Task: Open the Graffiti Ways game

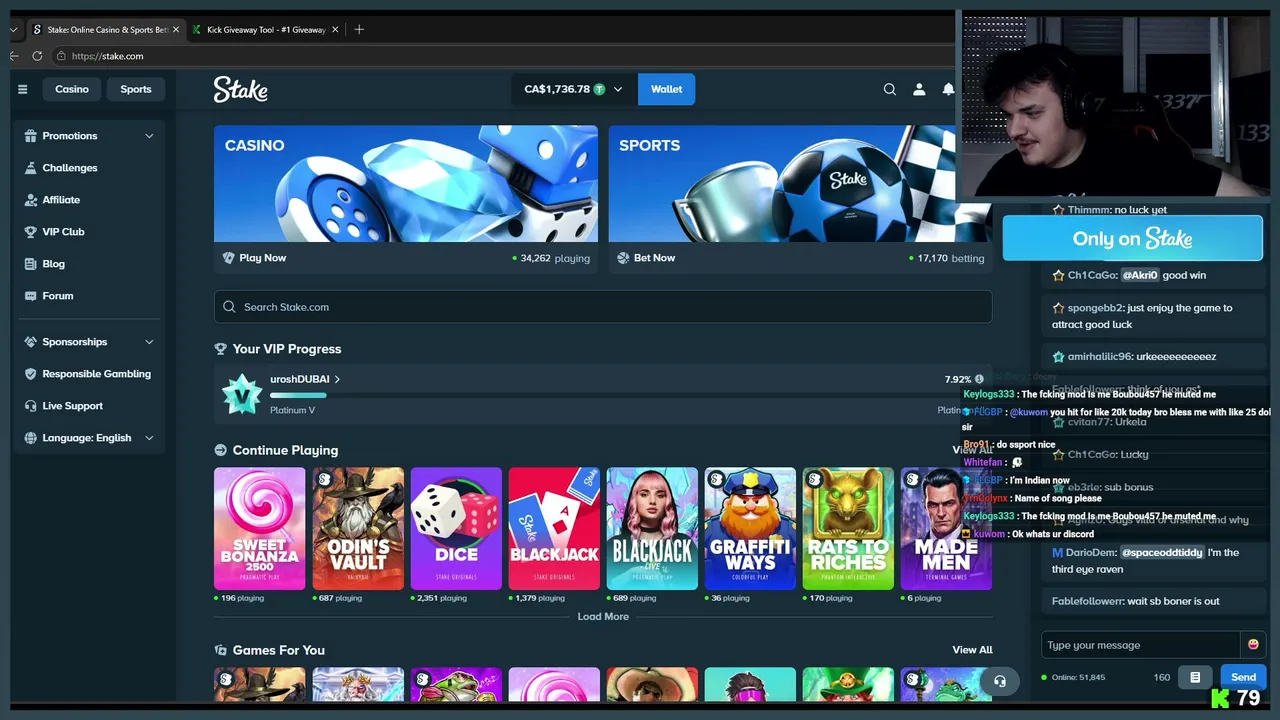Action: (x=750, y=529)
